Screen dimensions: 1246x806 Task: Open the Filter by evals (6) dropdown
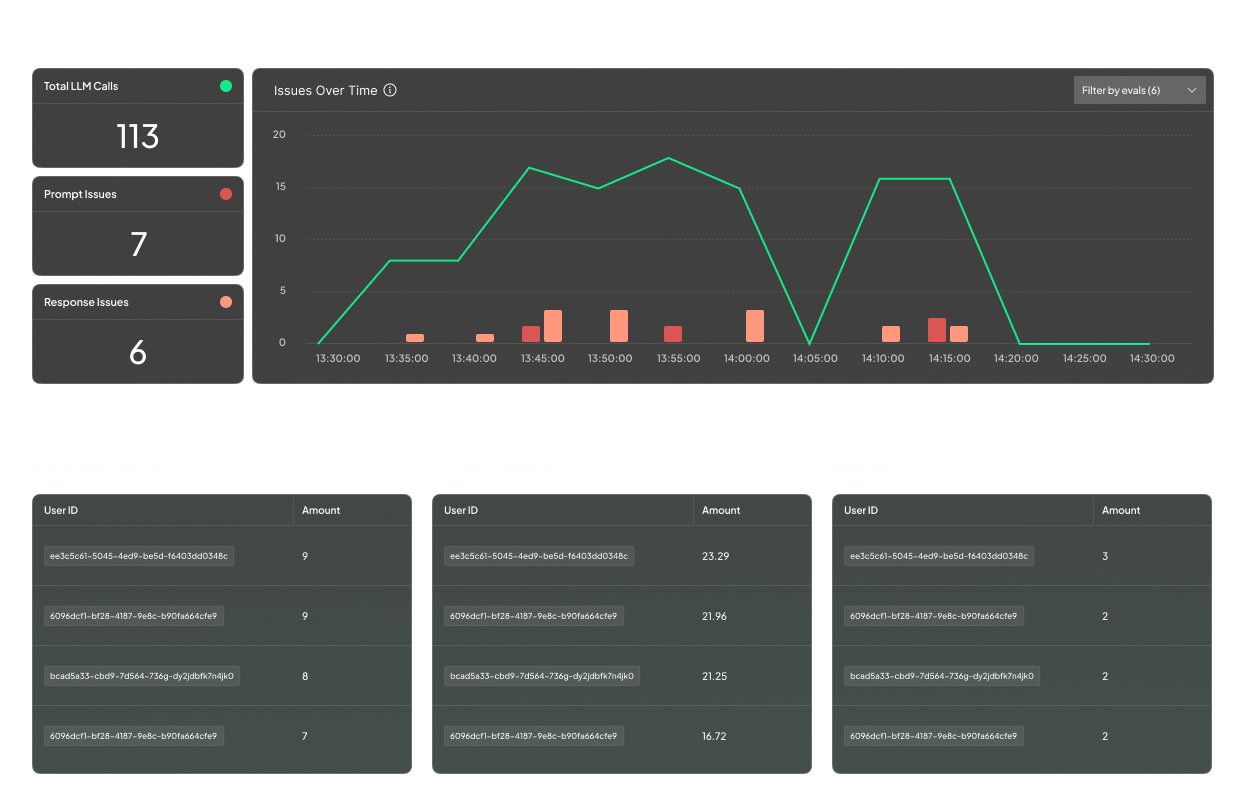1138,90
